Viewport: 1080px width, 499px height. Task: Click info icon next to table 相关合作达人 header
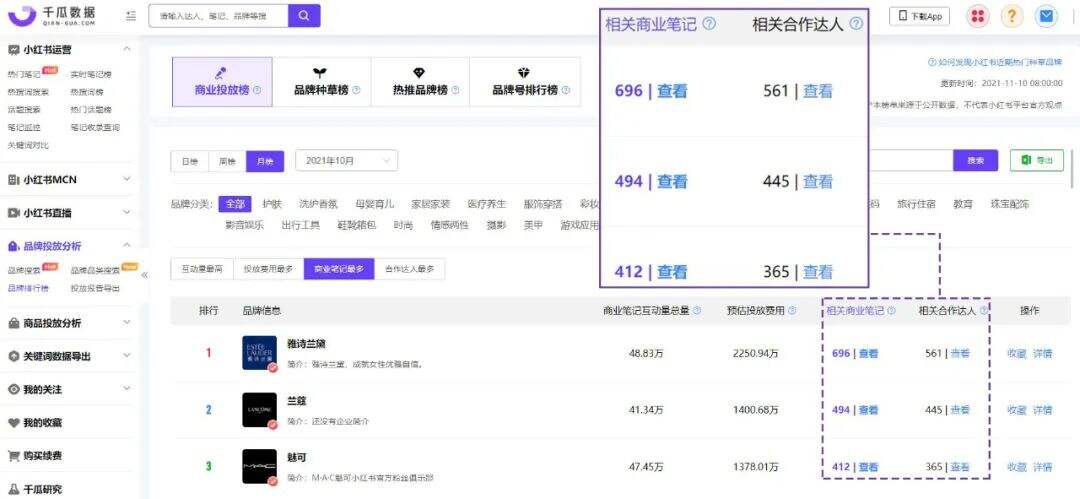tap(984, 311)
